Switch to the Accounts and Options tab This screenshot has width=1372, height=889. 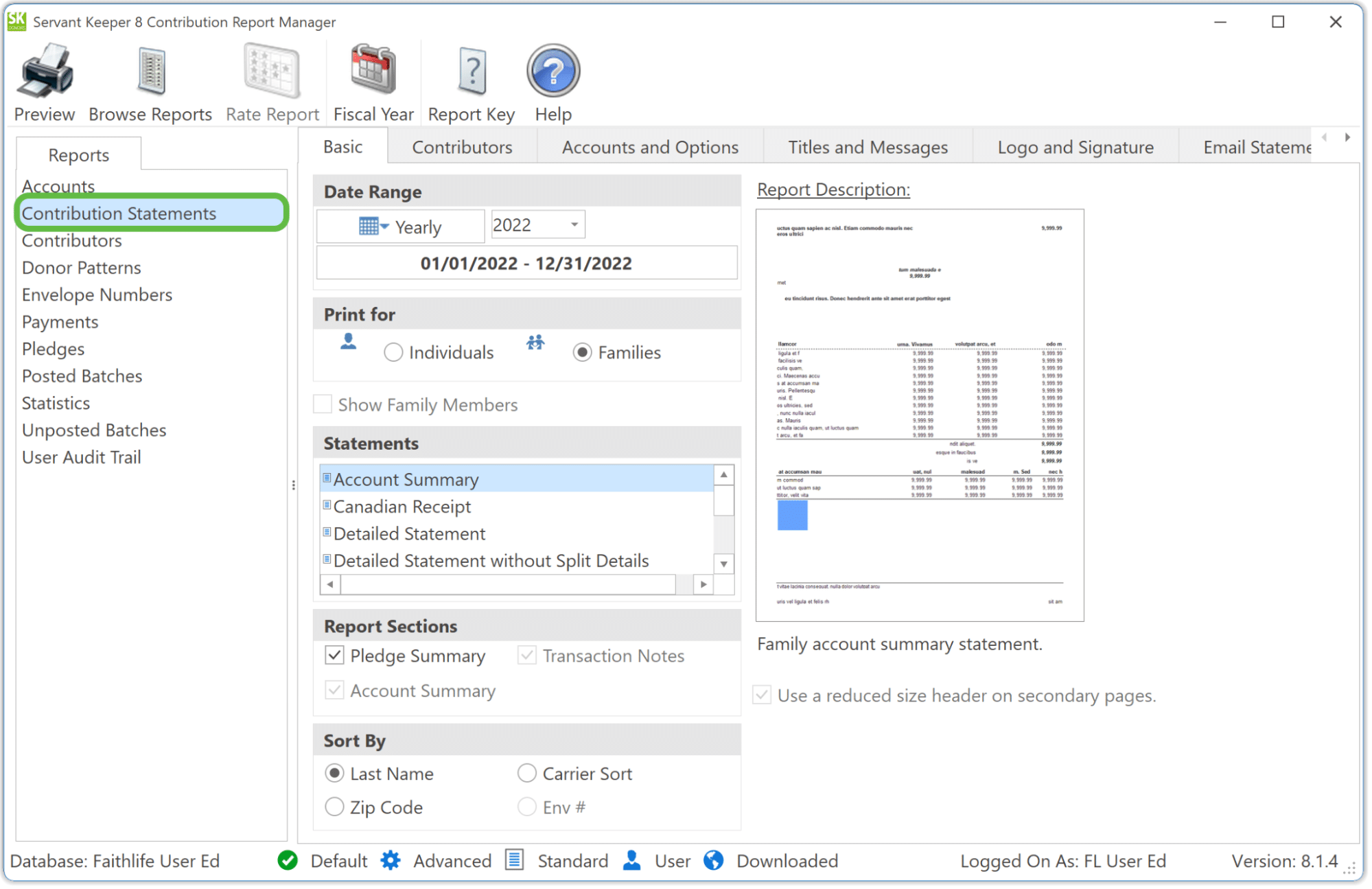point(649,146)
